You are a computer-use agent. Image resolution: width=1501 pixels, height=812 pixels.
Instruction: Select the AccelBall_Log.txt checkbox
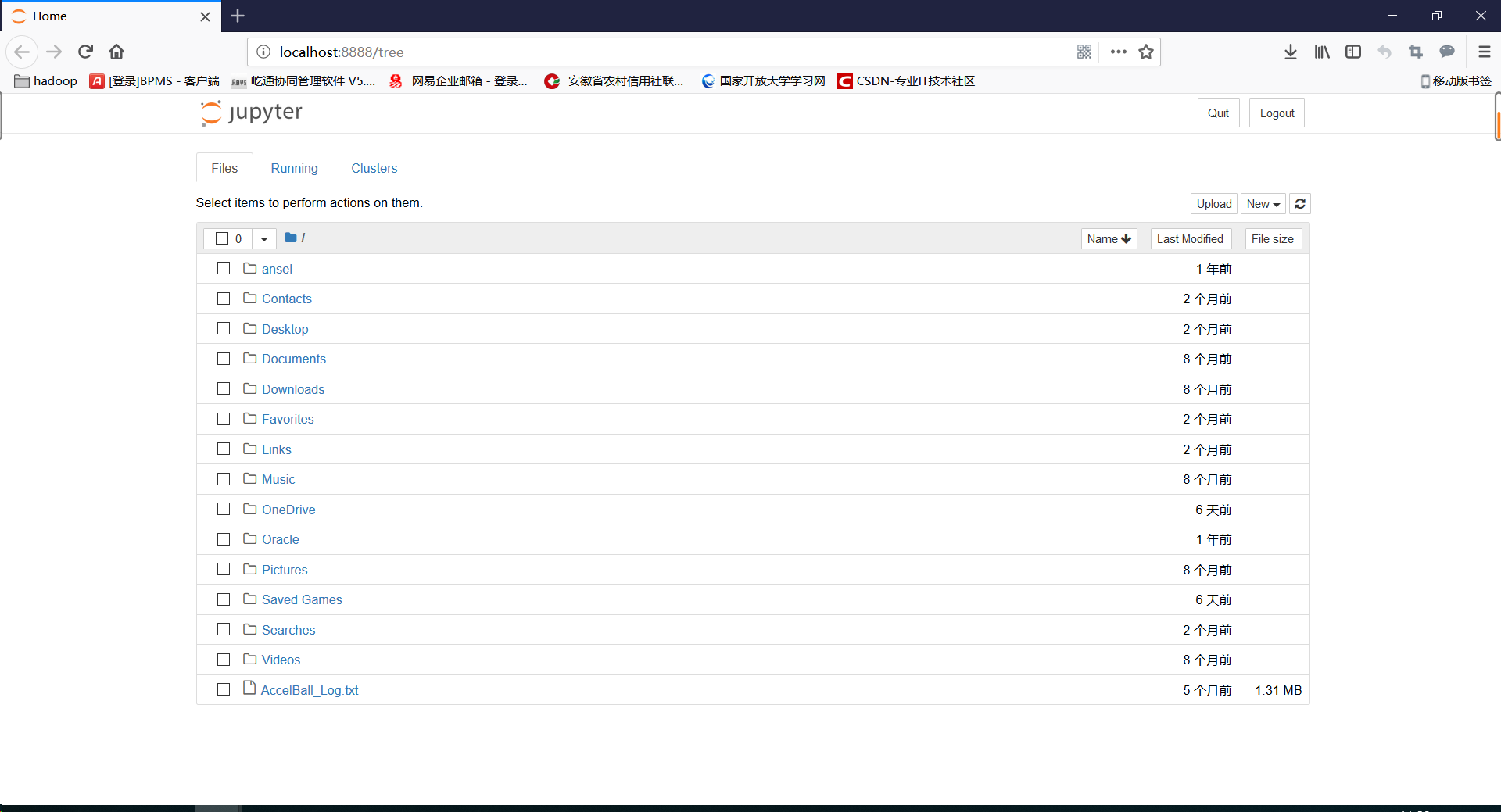224,689
